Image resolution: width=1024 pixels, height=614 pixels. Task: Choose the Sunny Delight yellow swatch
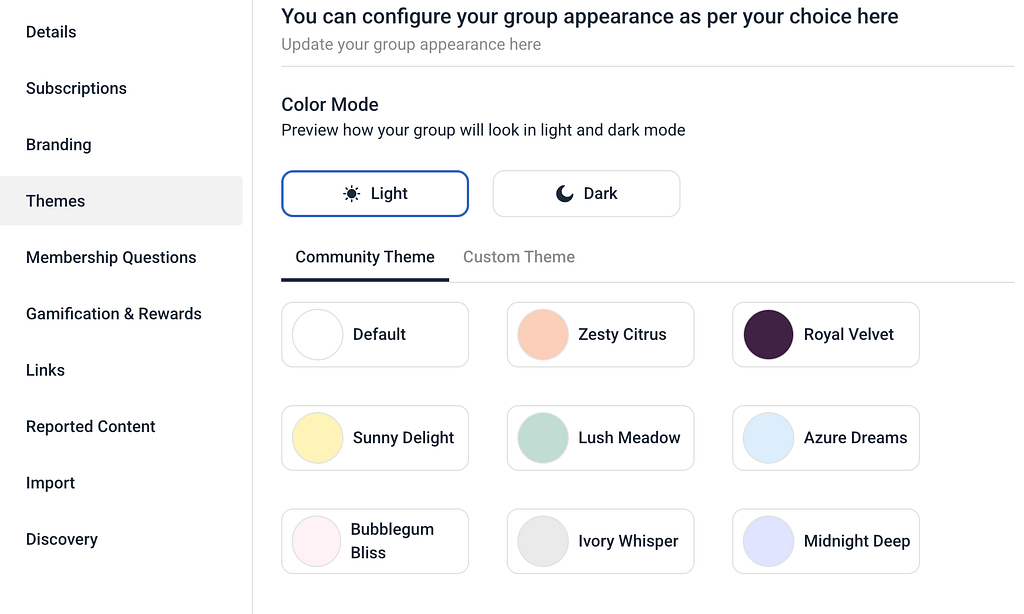(x=317, y=438)
